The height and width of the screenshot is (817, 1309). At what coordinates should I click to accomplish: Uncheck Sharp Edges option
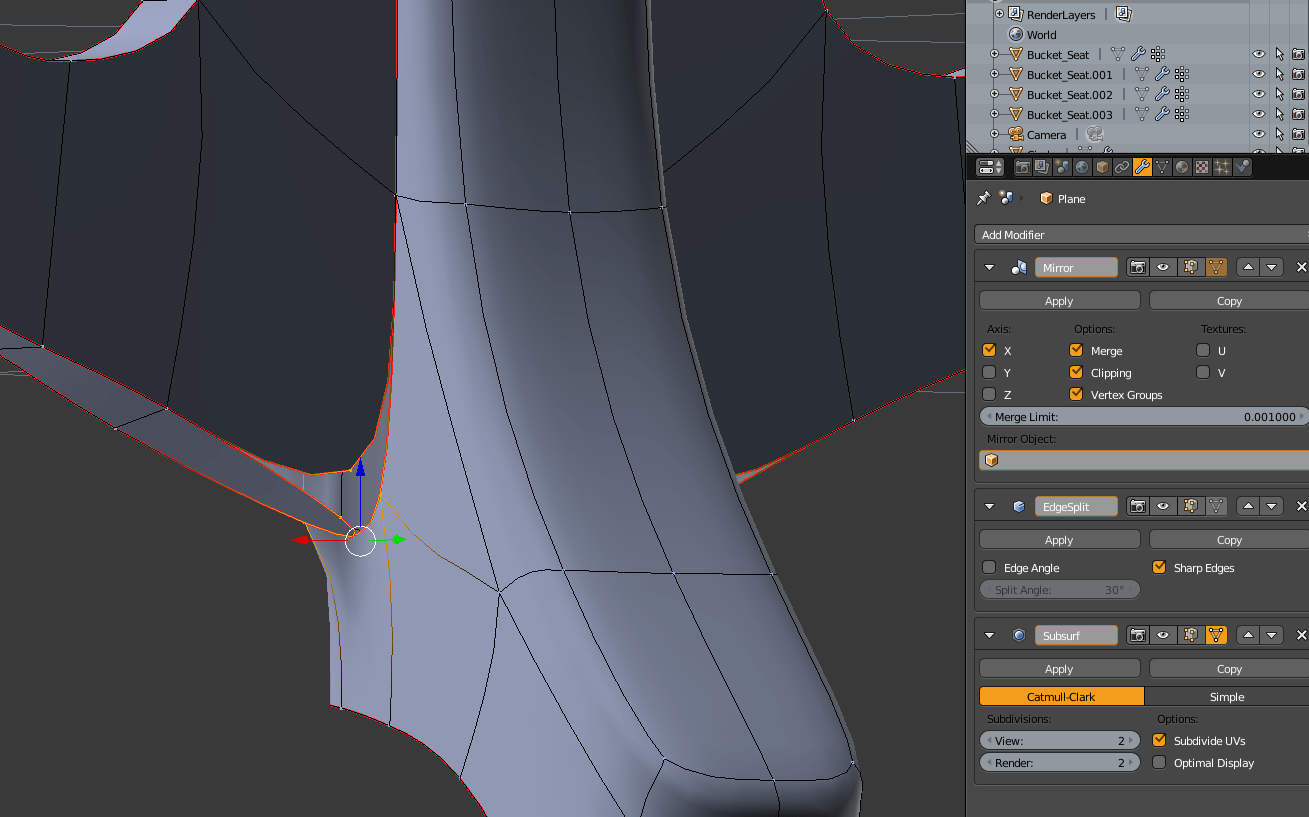[x=1159, y=567]
